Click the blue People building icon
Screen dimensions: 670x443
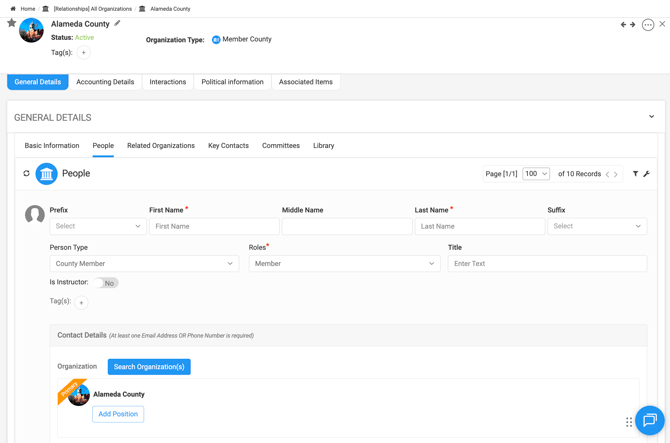46,174
